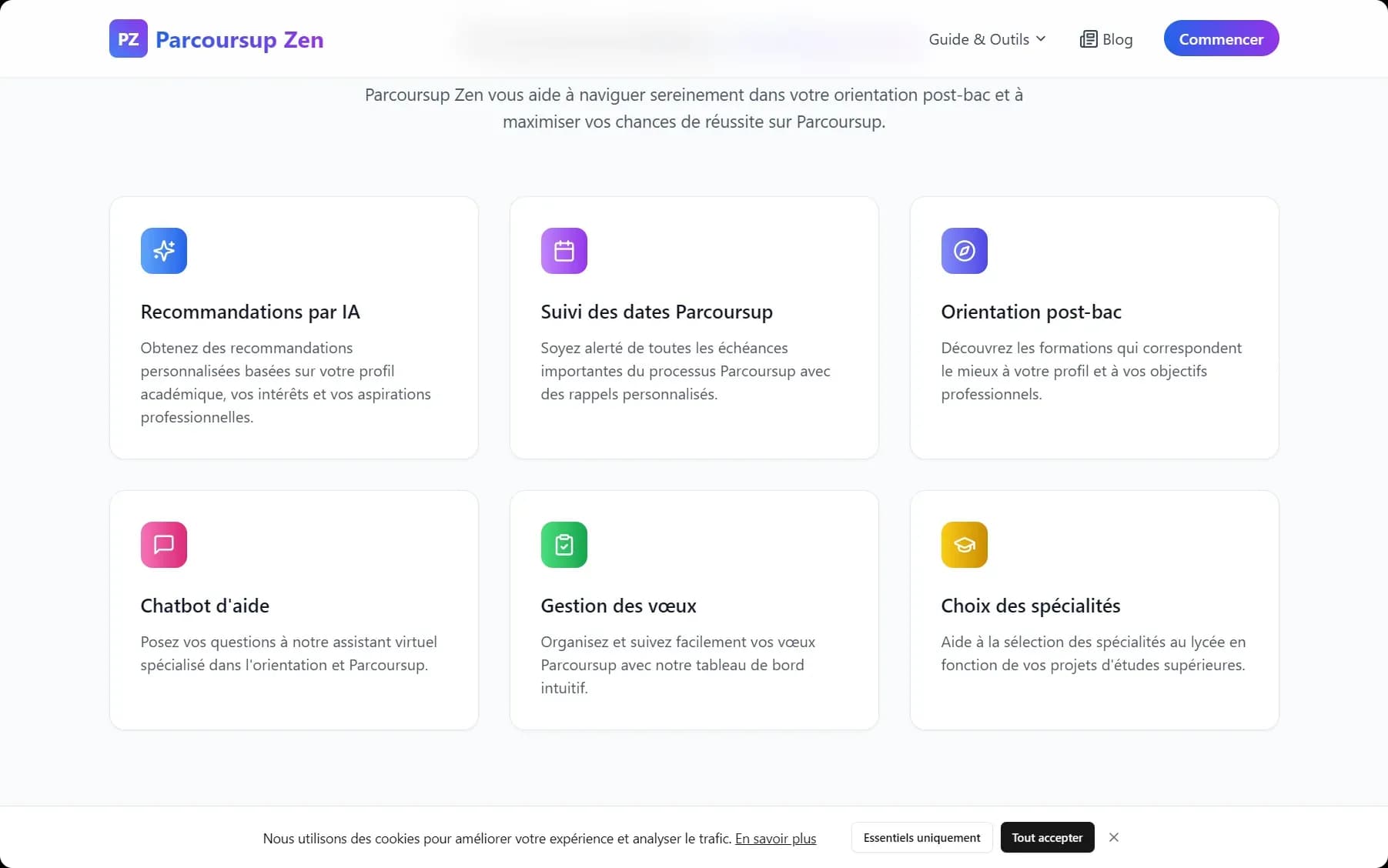Click the Blog book icon in the navbar
The image size is (1388, 868).
click(1088, 38)
